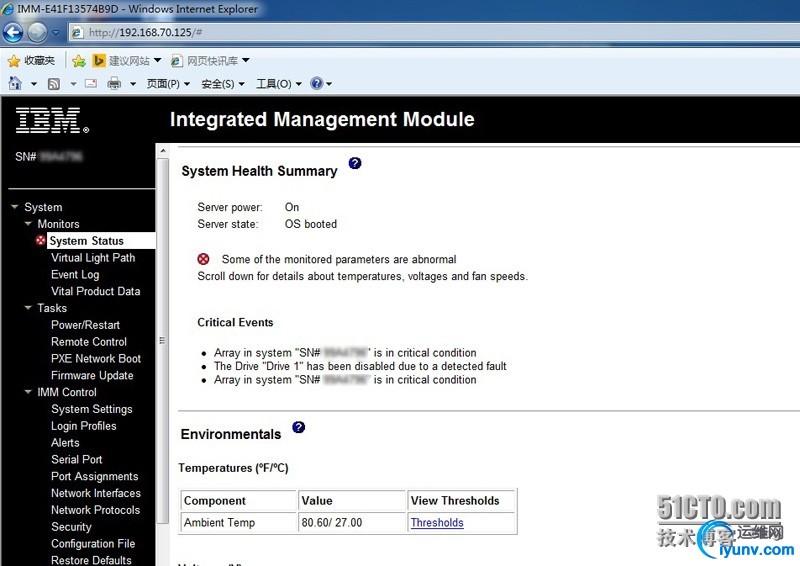Viewport: 800px width, 566px height.
Task: Click the IBM logo
Action: pyautogui.click(x=52, y=120)
